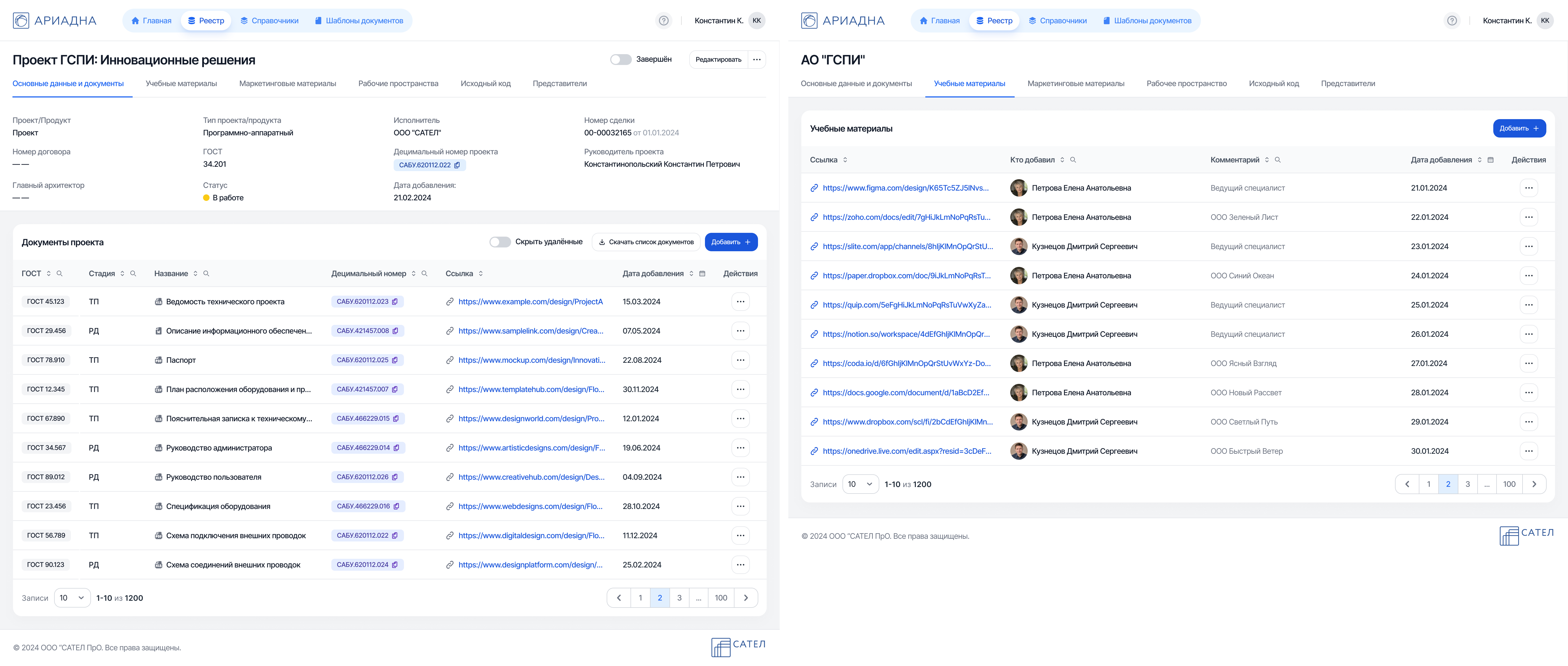The height and width of the screenshot is (666, 1568).
Task: Add a learning material with Добавить
Action: (x=1519, y=128)
